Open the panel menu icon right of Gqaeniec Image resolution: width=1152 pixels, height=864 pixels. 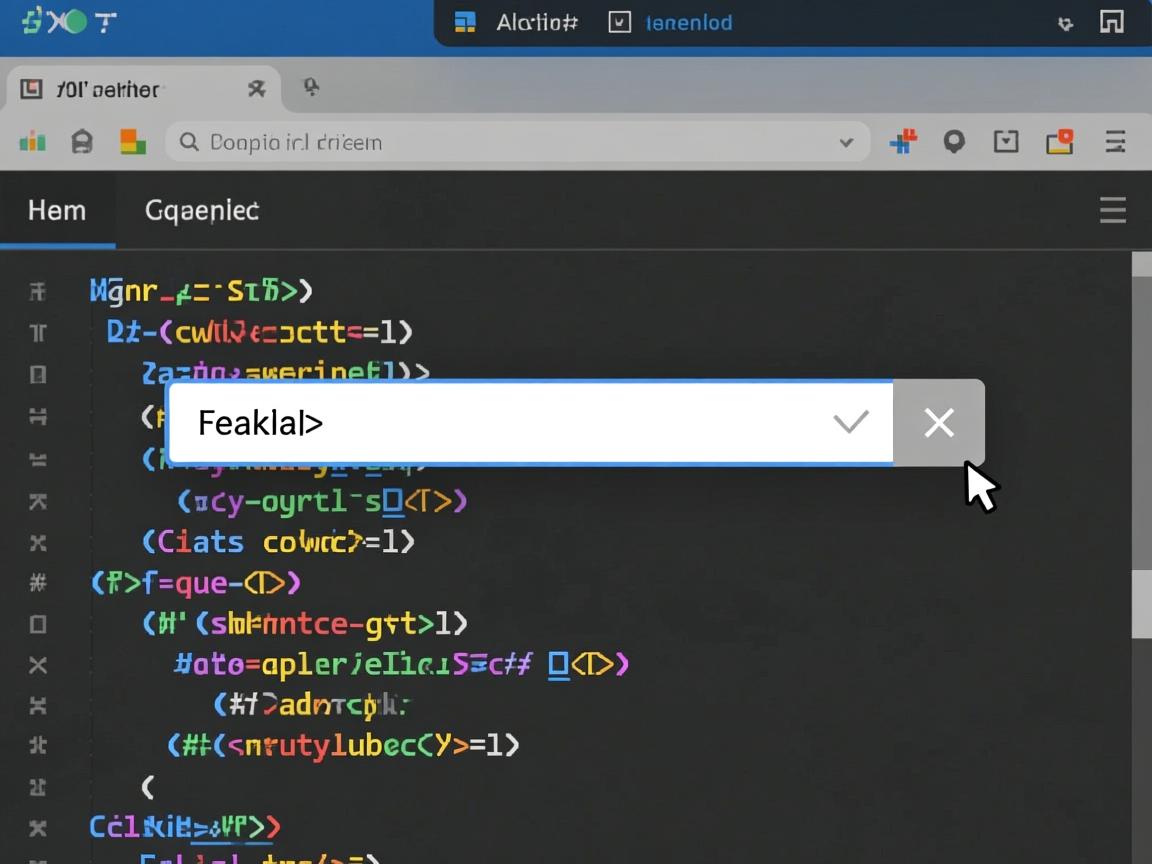point(1112,210)
